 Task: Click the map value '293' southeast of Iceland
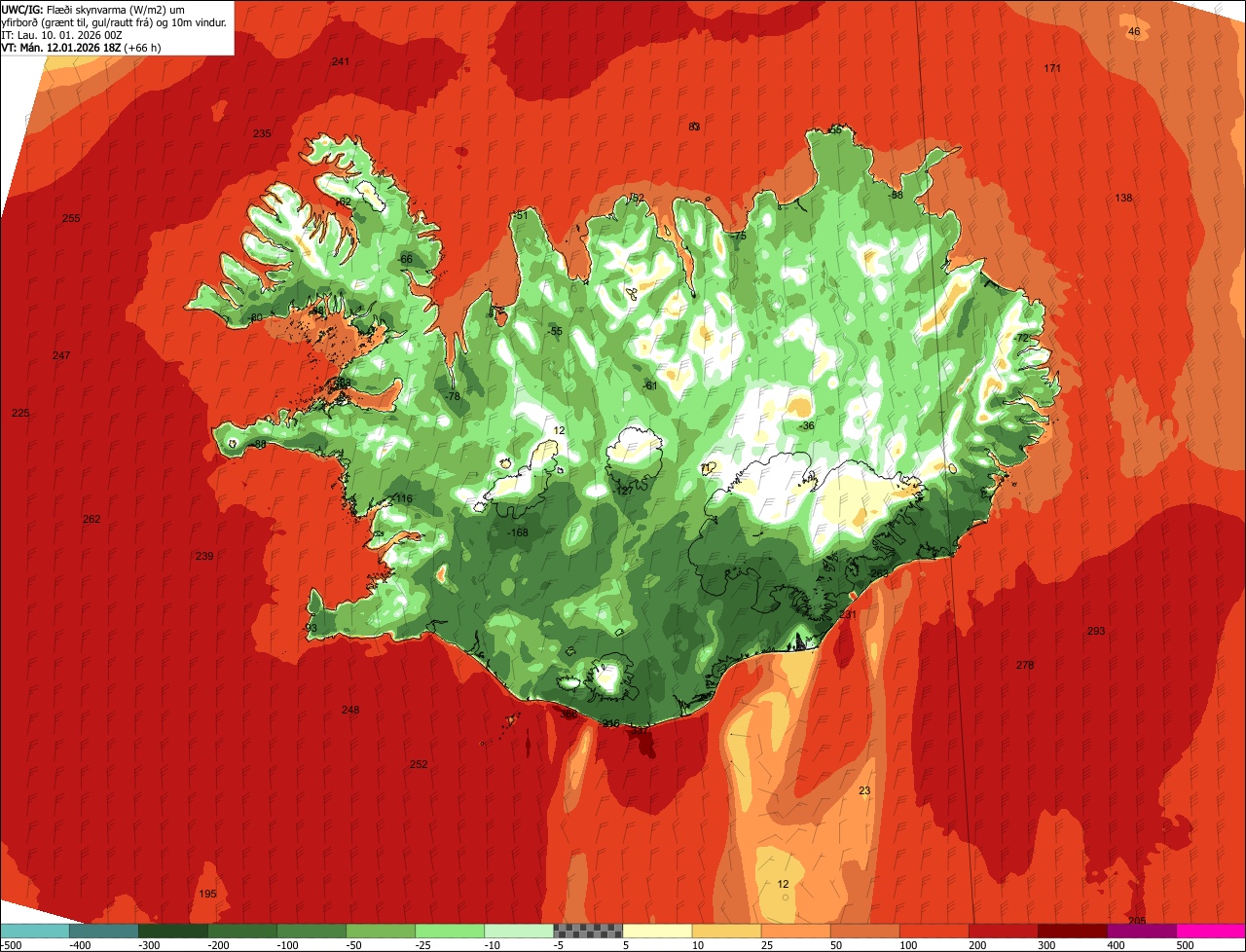coord(1096,631)
